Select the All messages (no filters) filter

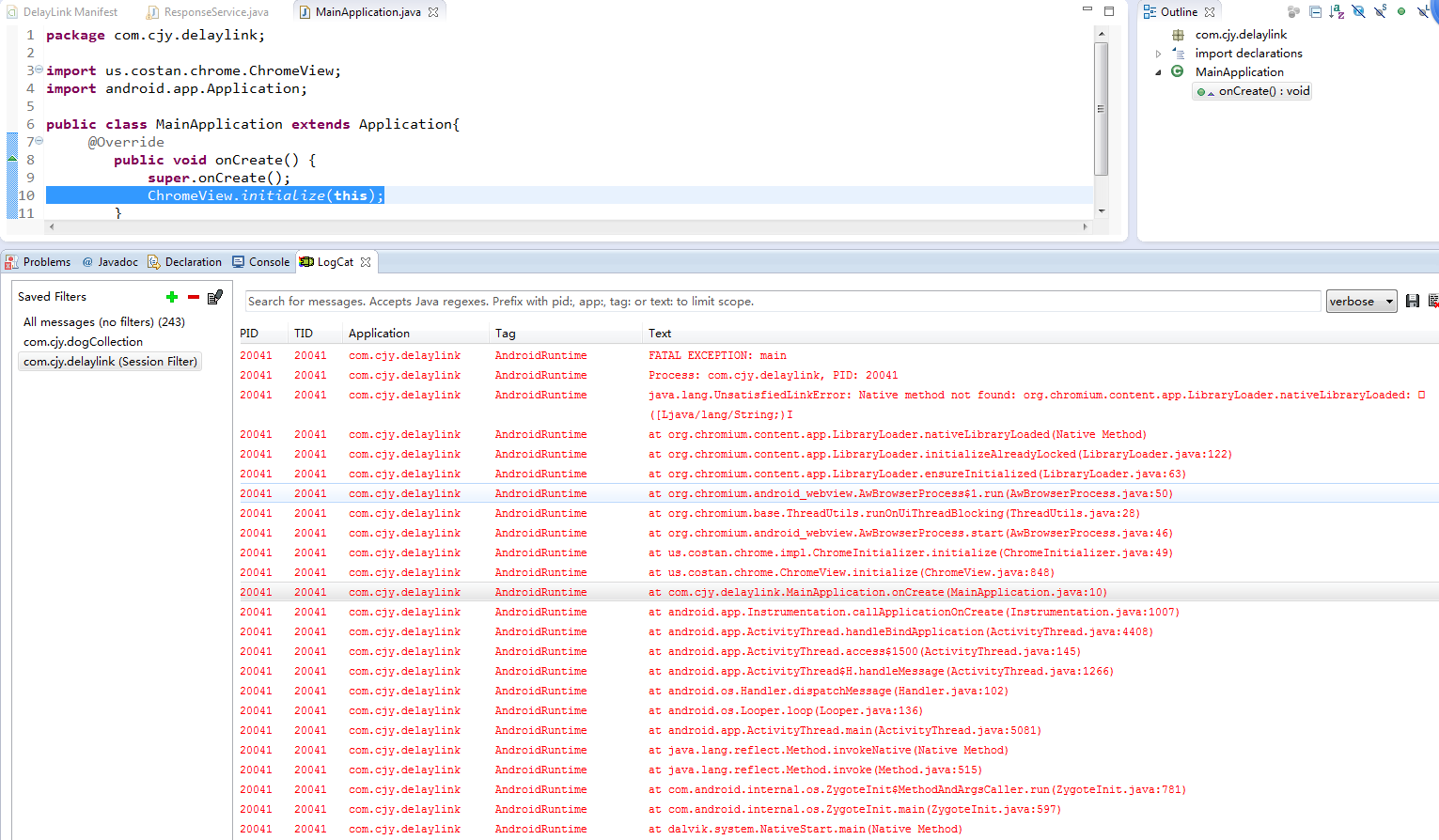click(x=104, y=321)
